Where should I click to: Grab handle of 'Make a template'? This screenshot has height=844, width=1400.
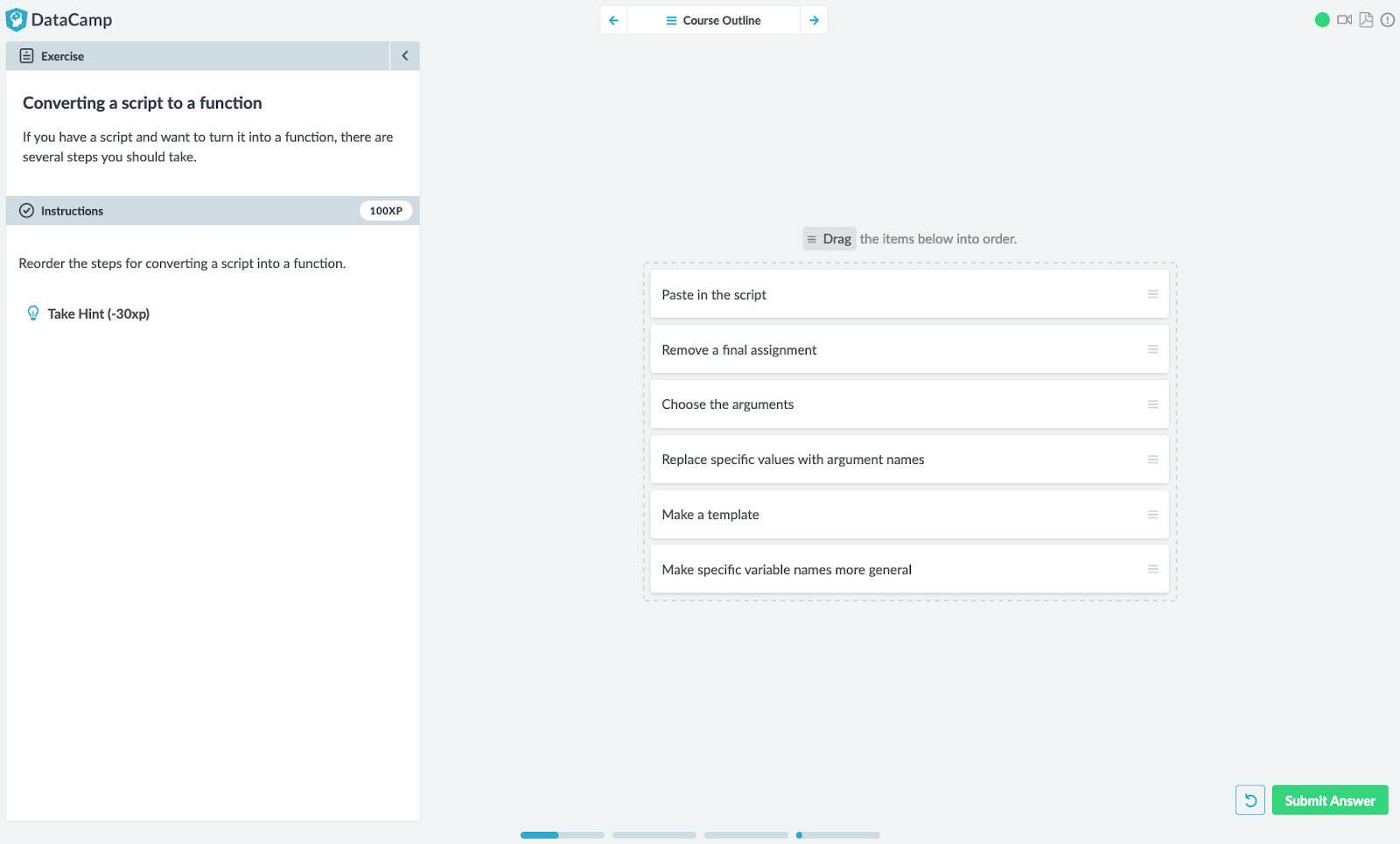coord(1152,515)
